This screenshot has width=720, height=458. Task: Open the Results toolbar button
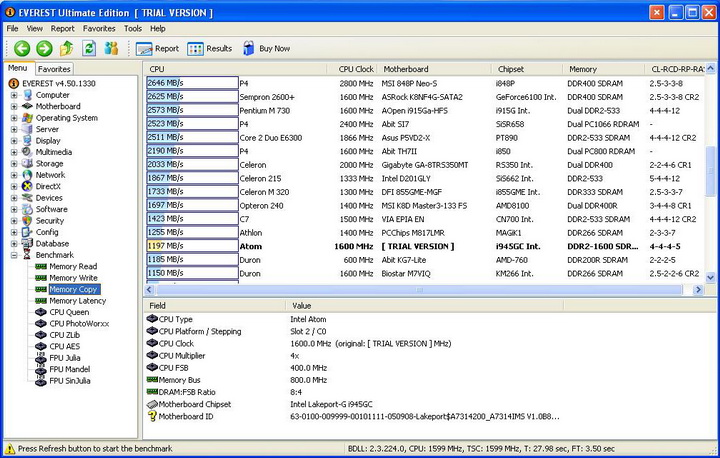[x=209, y=49]
